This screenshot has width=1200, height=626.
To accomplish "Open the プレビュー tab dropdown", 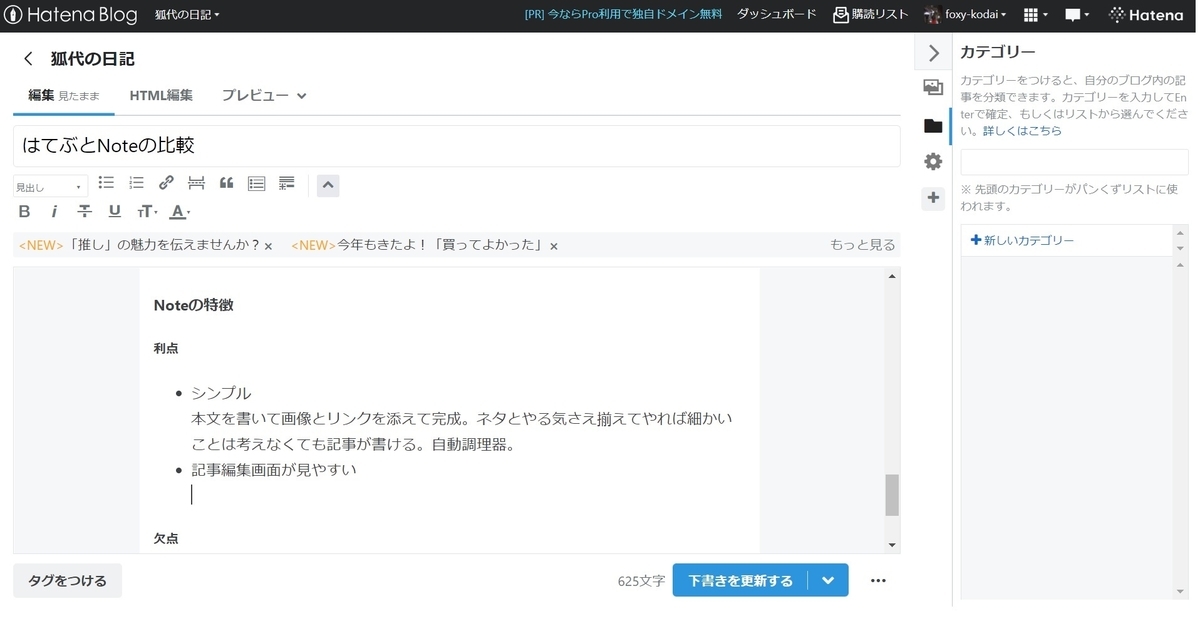I will tap(264, 96).
